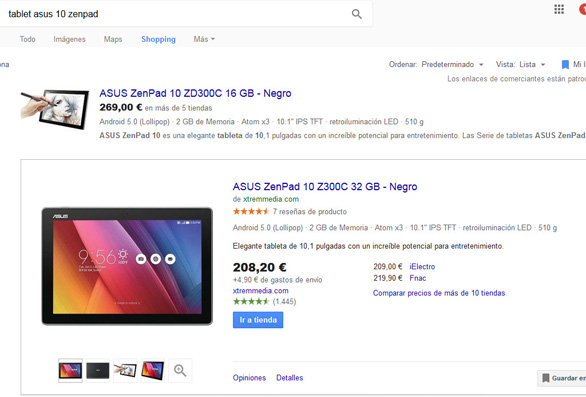This screenshot has width=586, height=397.
Task: Click the stylus drawing tablet product thumbnail
Action: pyautogui.click(x=55, y=109)
